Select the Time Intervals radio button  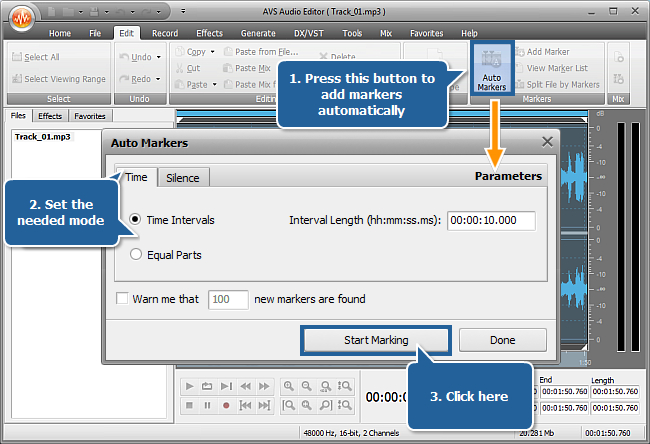(135, 219)
